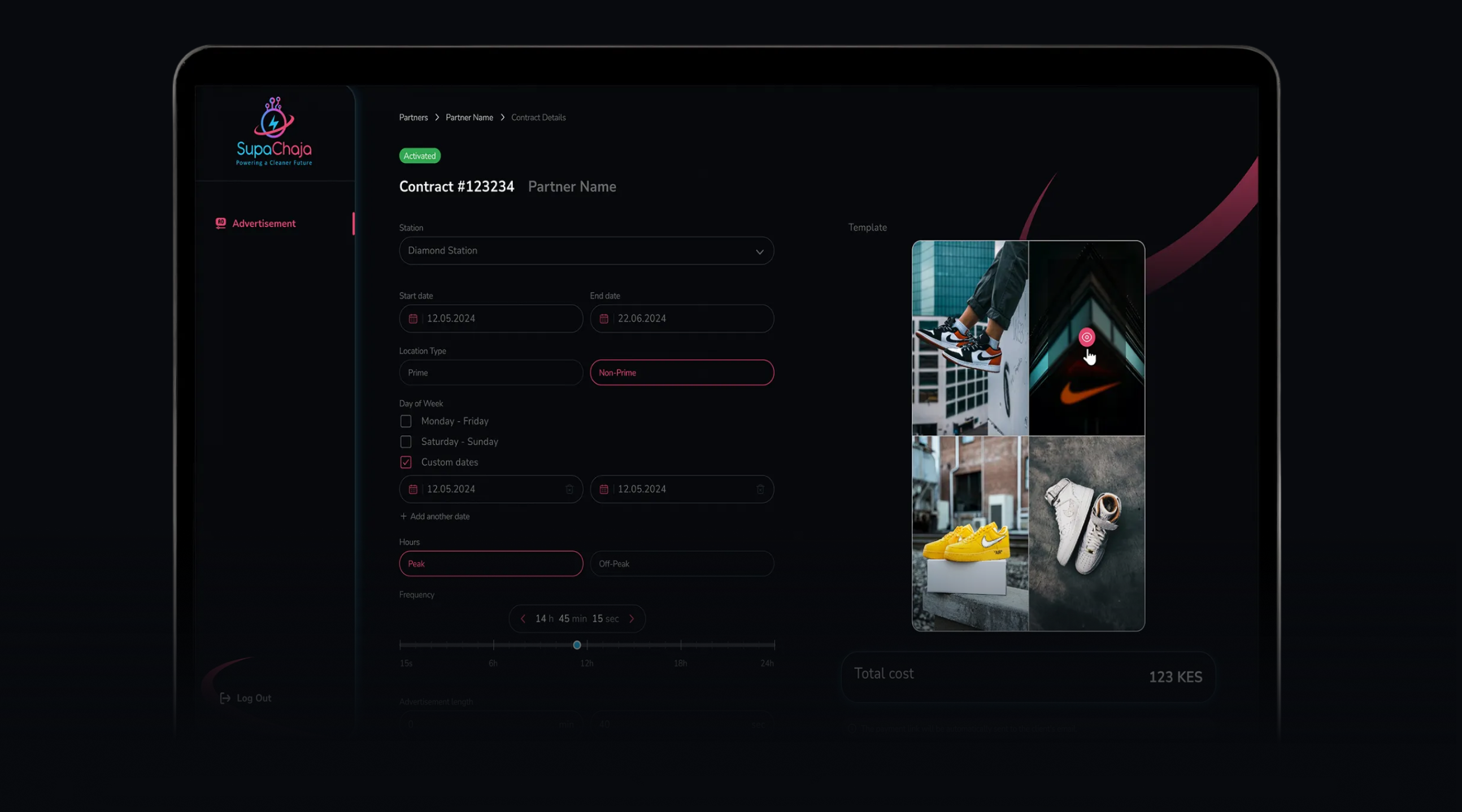Viewport: 1462px width, 812px height.
Task: Check the Saturday - Sunday checkbox
Action: (x=406, y=442)
